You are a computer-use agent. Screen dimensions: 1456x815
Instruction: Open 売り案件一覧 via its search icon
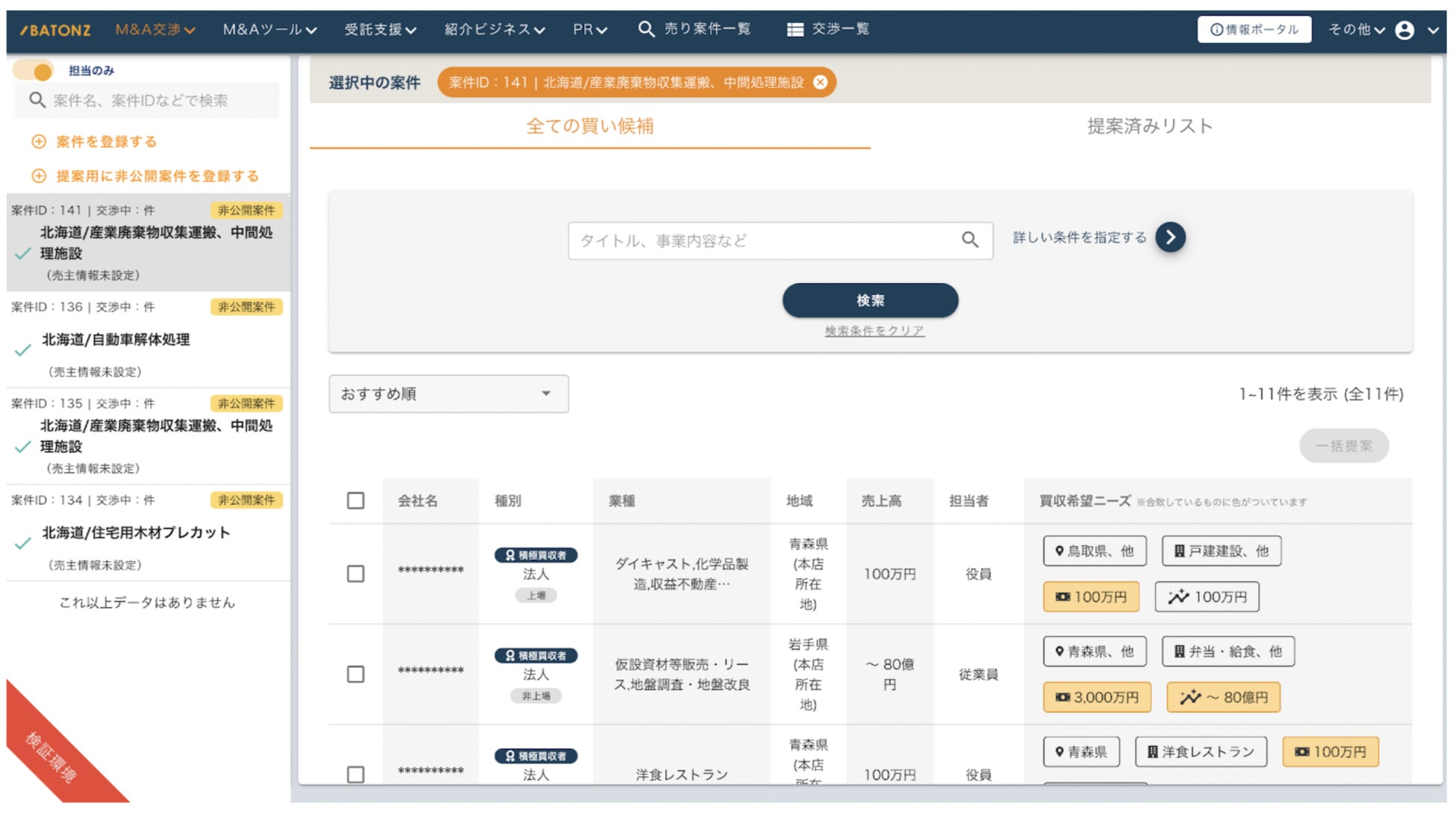click(646, 29)
